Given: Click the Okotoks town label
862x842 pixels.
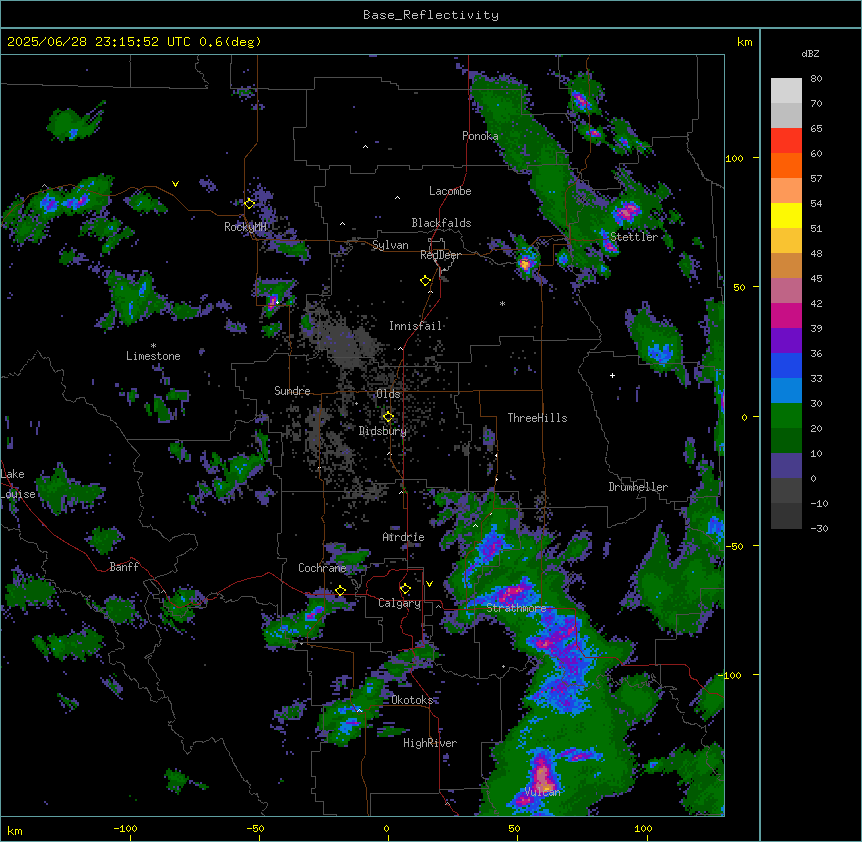Looking at the screenshot, I should tap(412, 700).
